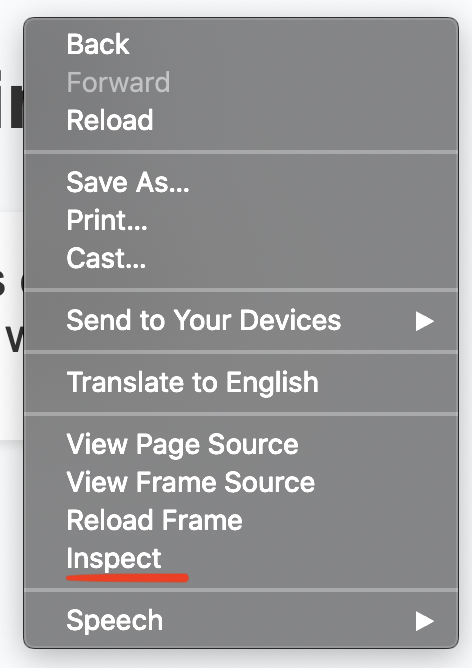Screen dimensions: 472x668
Task: Select the Reload Frame entry
Action: click(x=241, y=520)
